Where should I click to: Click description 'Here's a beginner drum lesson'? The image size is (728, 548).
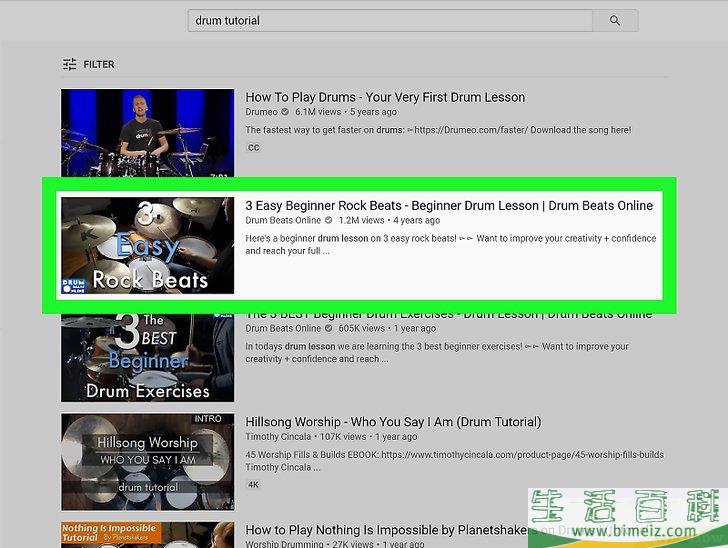(450, 244)
